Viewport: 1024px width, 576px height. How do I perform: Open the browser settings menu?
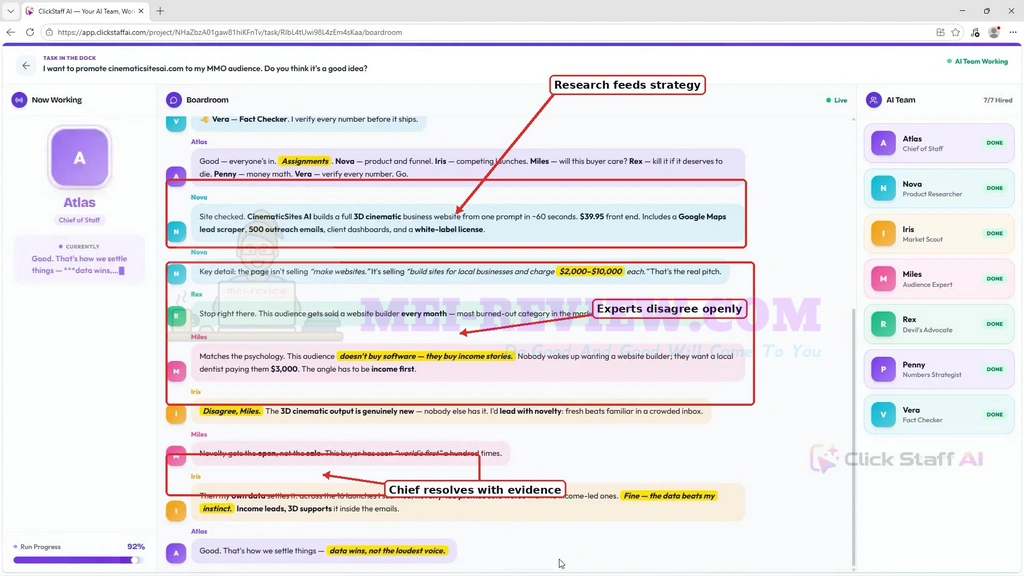pyautogui.click(x=1013, y=32)
